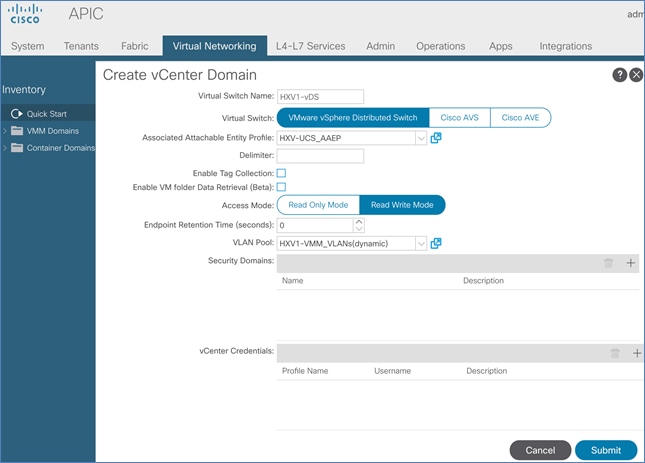Click the vCenter Credentials Description column header
Viewport: 645px width, 463px height.
(x=487, y=370)
